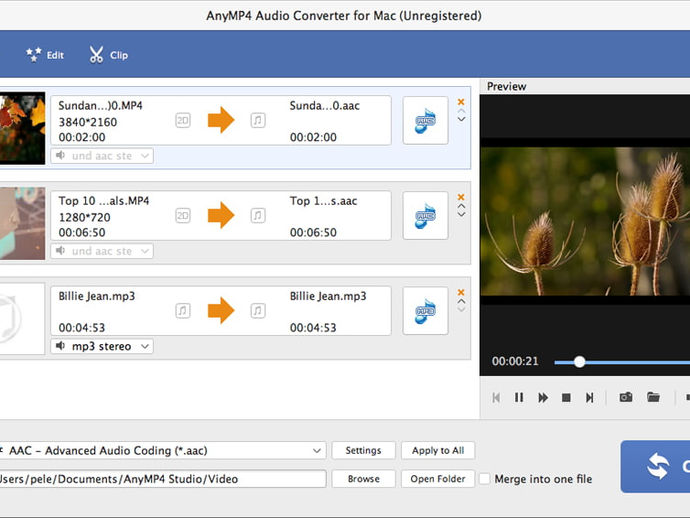Click resolution text 1280*720
This screenshot has width=690, height=518.
point(84,217)
